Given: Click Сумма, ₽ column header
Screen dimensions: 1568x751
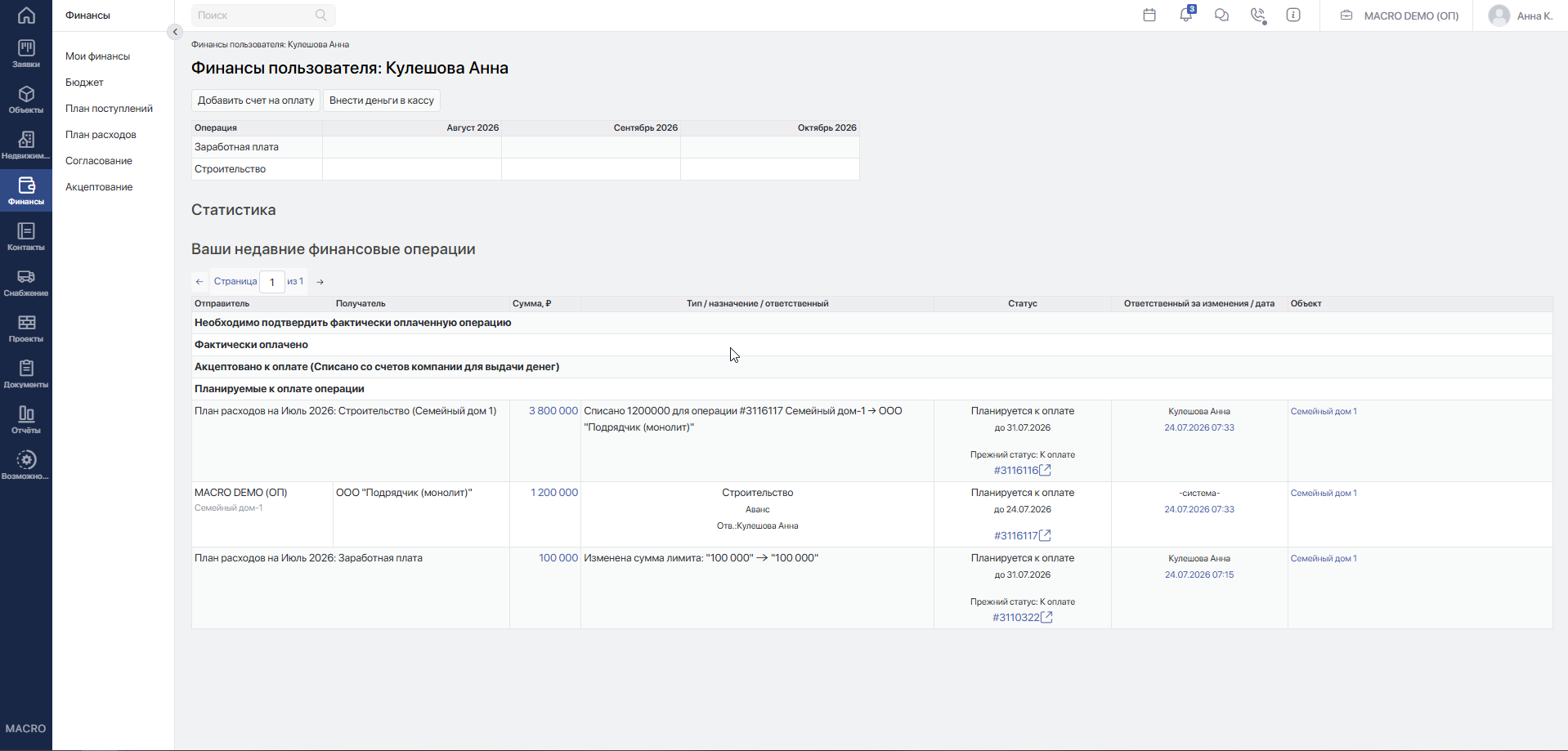Looking at the screenshot, I should 532,304.
